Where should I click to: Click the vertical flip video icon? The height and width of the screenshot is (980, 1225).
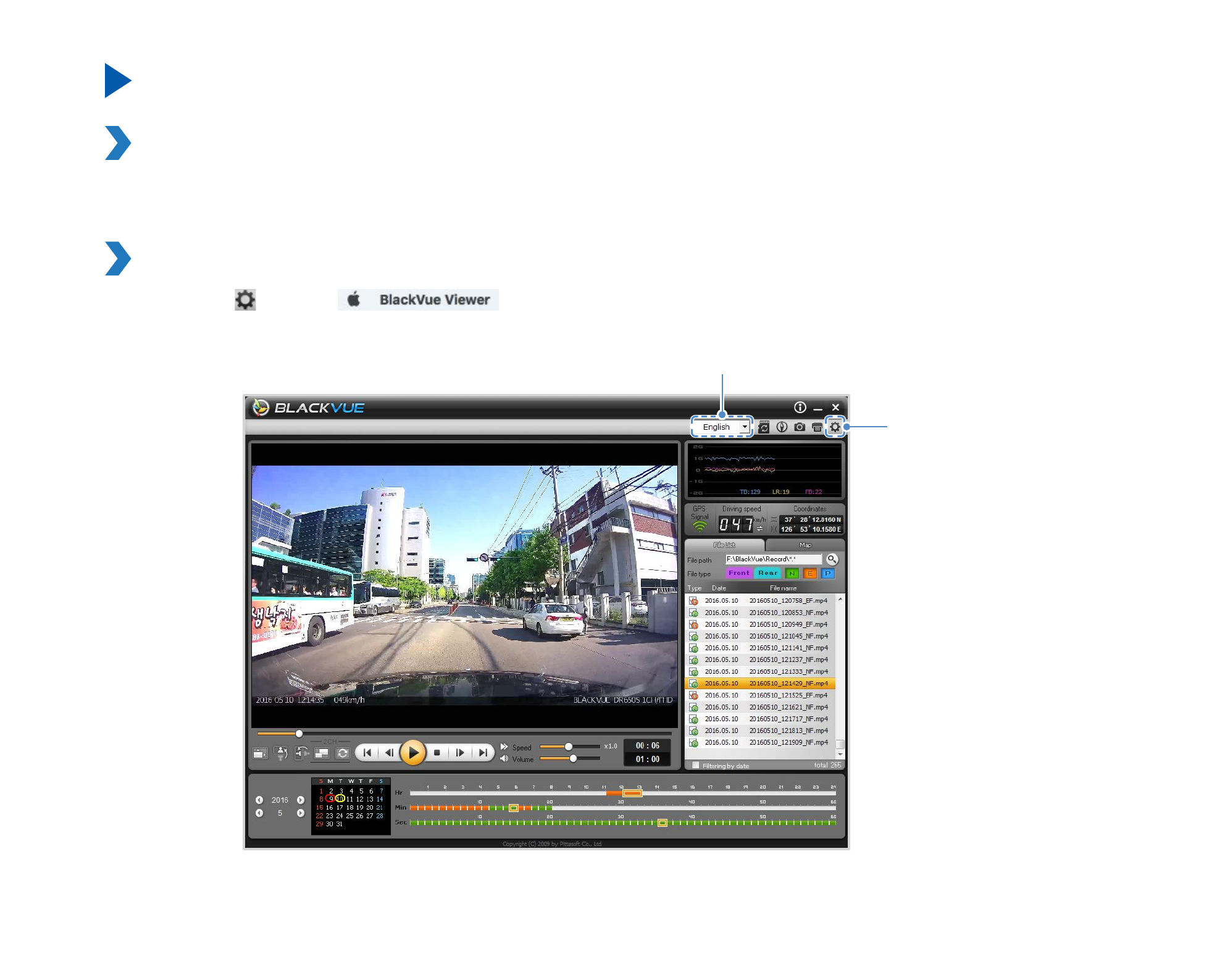281,753
